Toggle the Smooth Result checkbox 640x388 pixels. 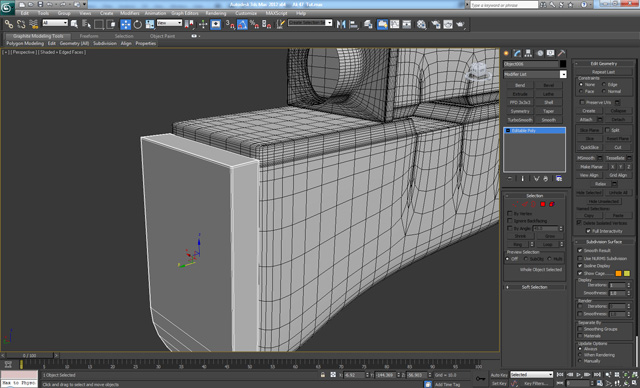click(580, 251)
